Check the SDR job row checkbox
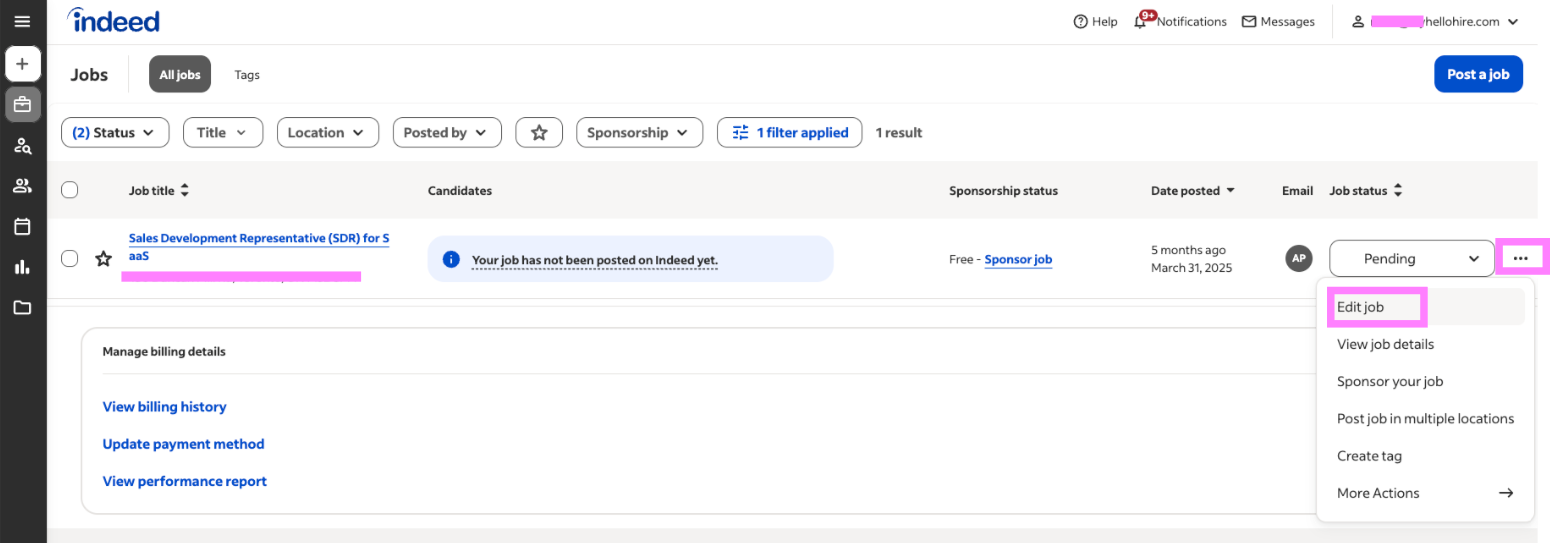The image size is (1550, 543). tap(70, 259)
